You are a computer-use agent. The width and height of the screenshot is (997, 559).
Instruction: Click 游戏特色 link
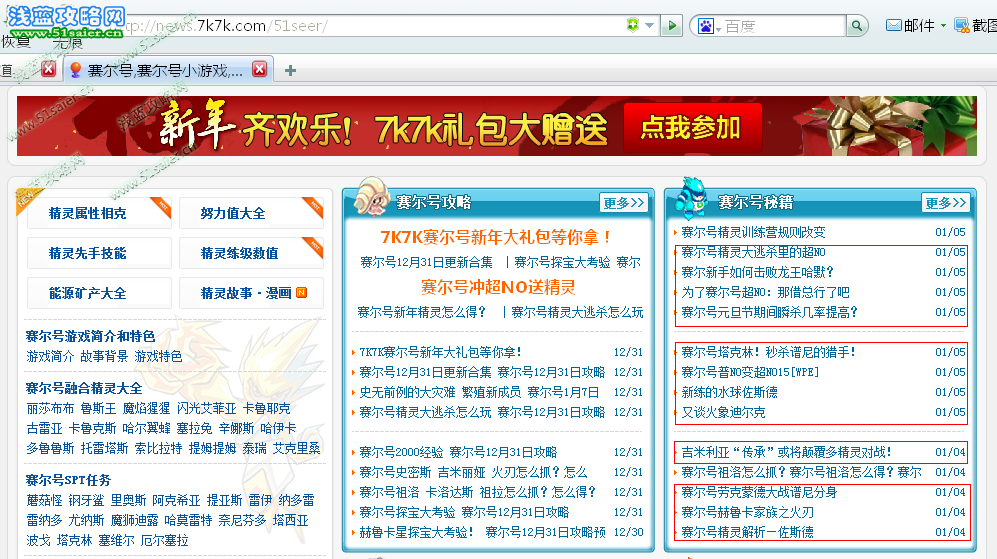(158, 357)
